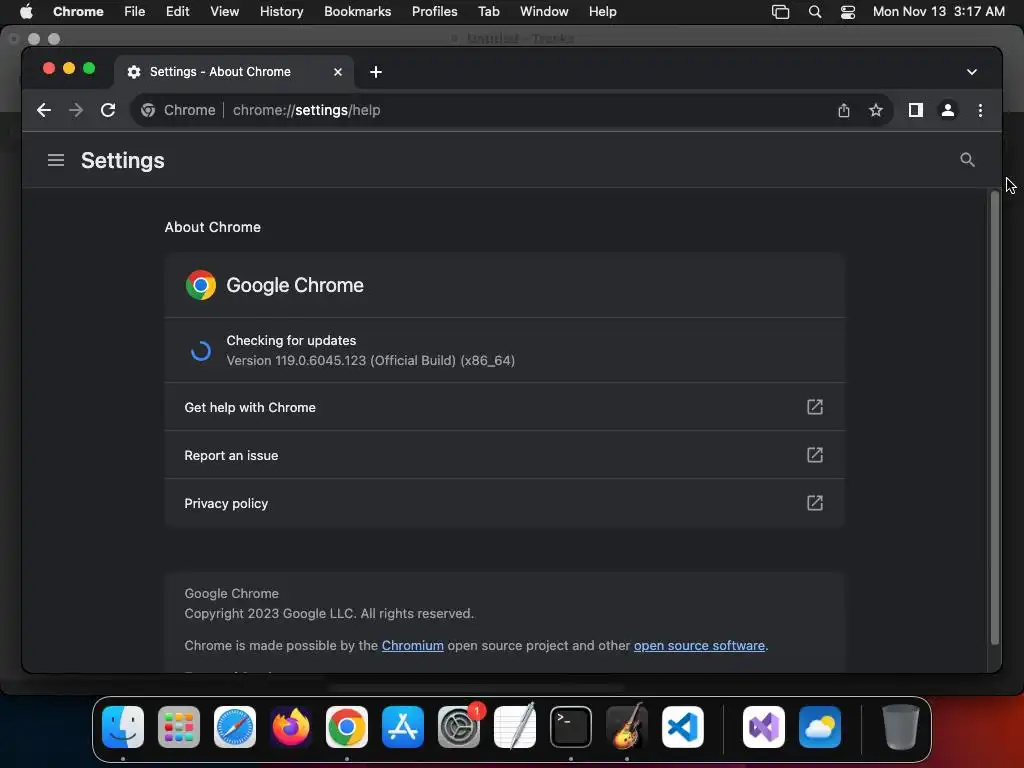Open Visual Studio Code from the dock

coord(682,727)
